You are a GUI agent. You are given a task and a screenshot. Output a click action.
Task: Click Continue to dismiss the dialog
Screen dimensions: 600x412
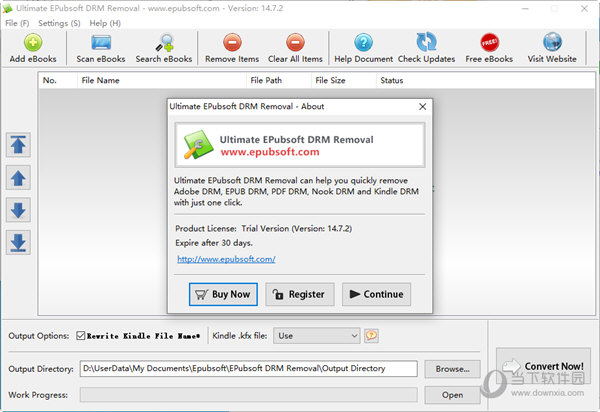376,294
